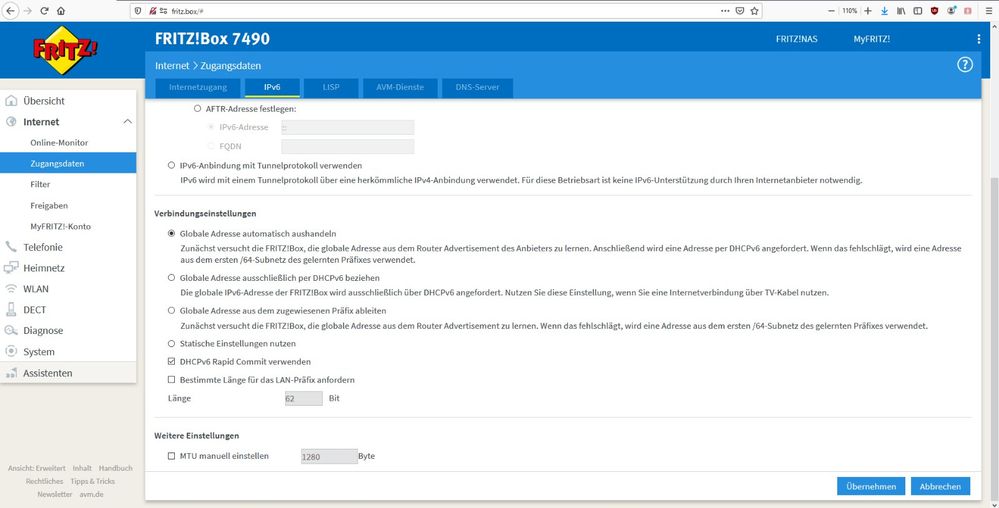The width and height of the screenshot is (999, 508).
Task: Switch to the IPv6 tab
Action: pyautogui.click(x=272, y=87)
